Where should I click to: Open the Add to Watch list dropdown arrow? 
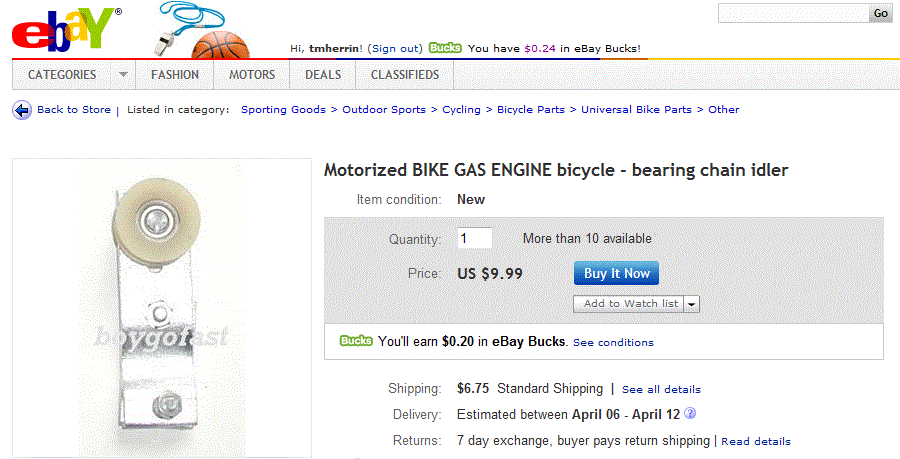[x=692, y=304]
